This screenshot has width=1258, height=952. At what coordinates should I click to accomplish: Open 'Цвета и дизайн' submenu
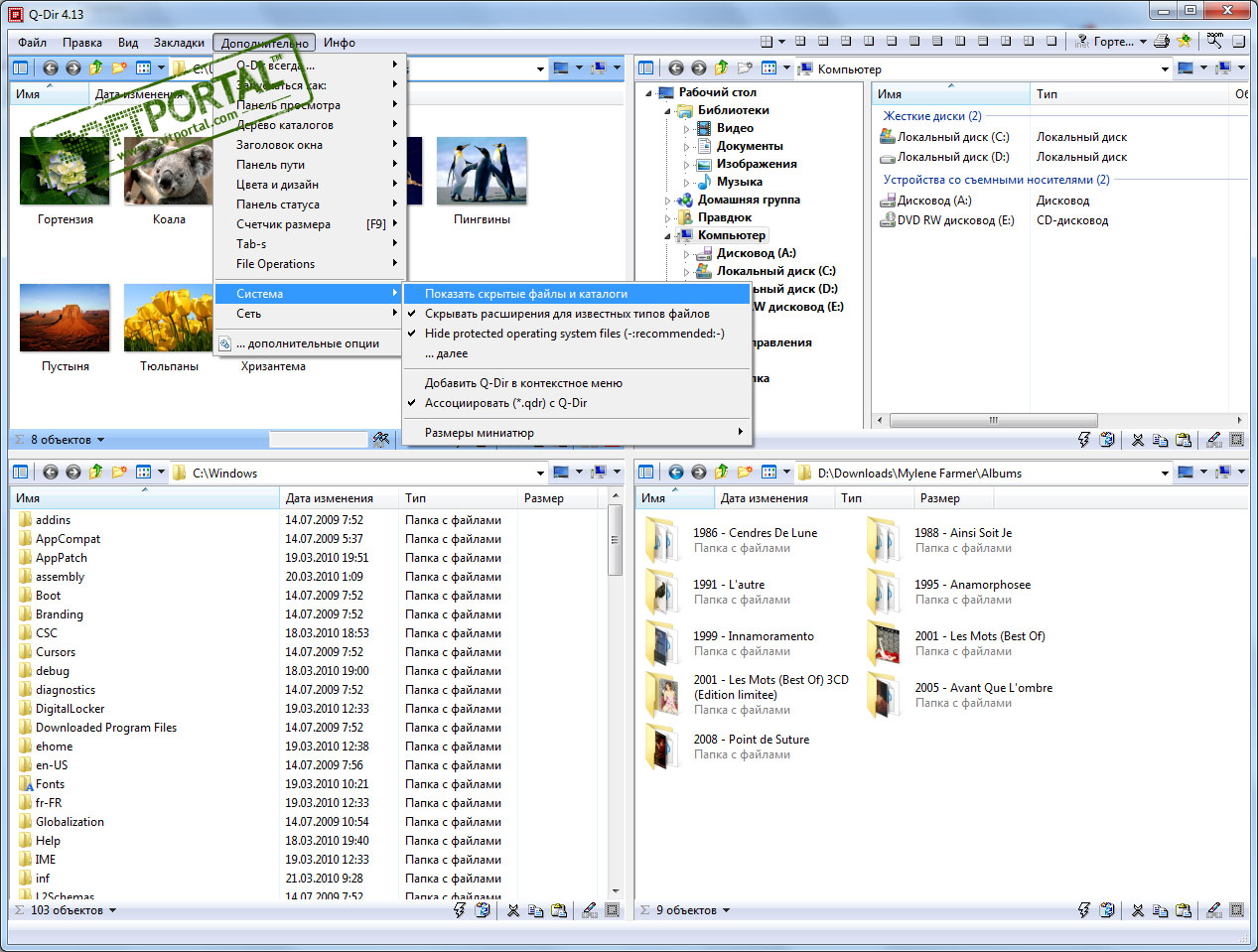click(311, 185)
